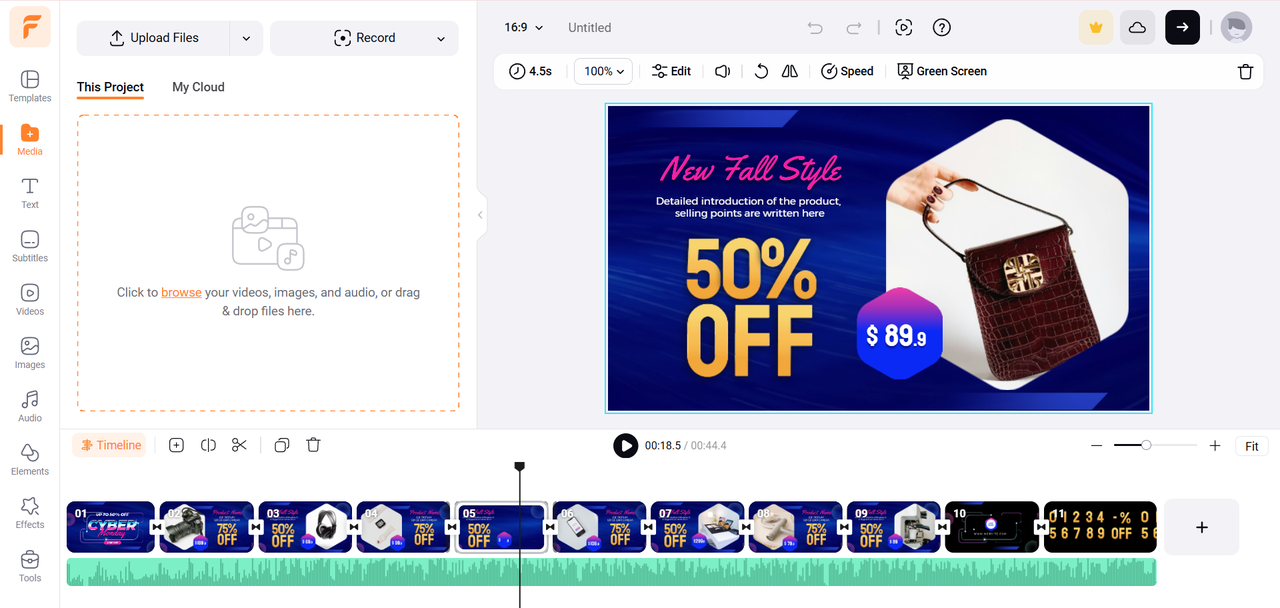Click the premium crown icon
The image size is (1280, 608).
tap(1096, 28)
